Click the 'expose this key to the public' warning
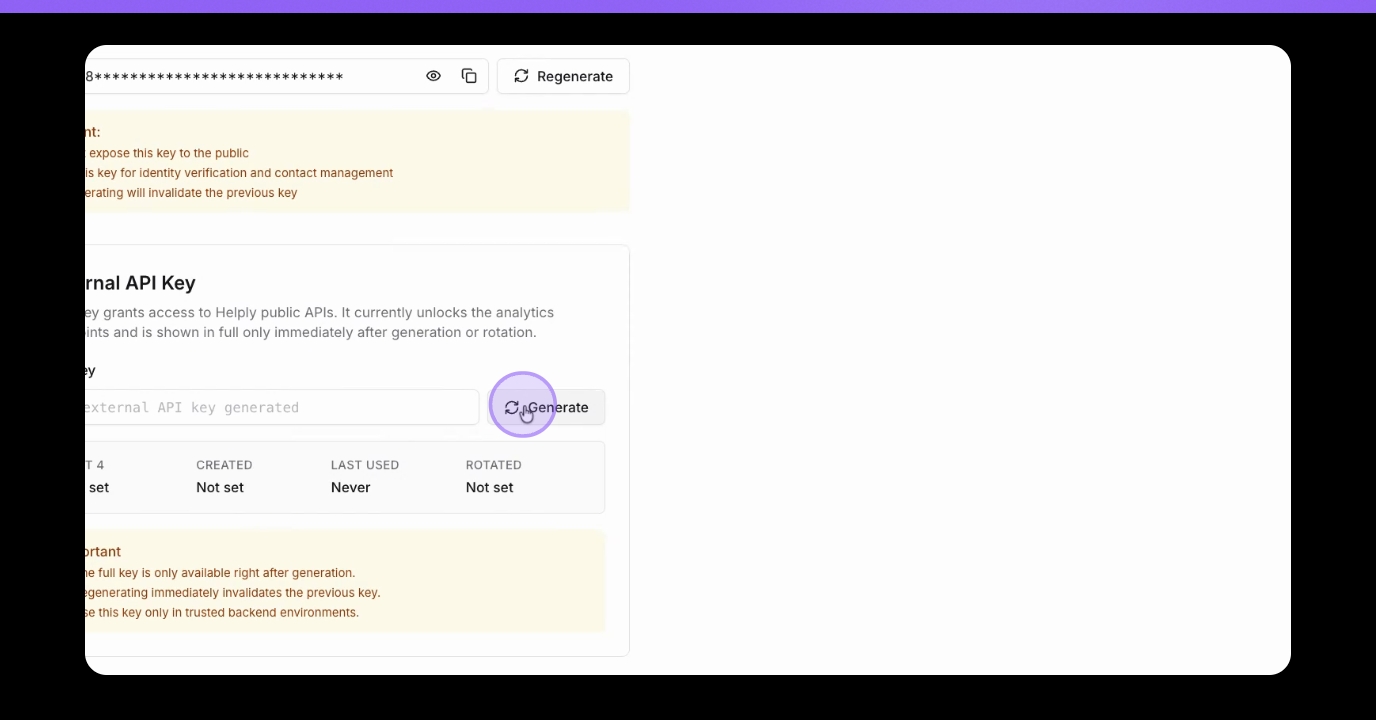This screenshot has height=720, width=1376. (x=169, y=153)
